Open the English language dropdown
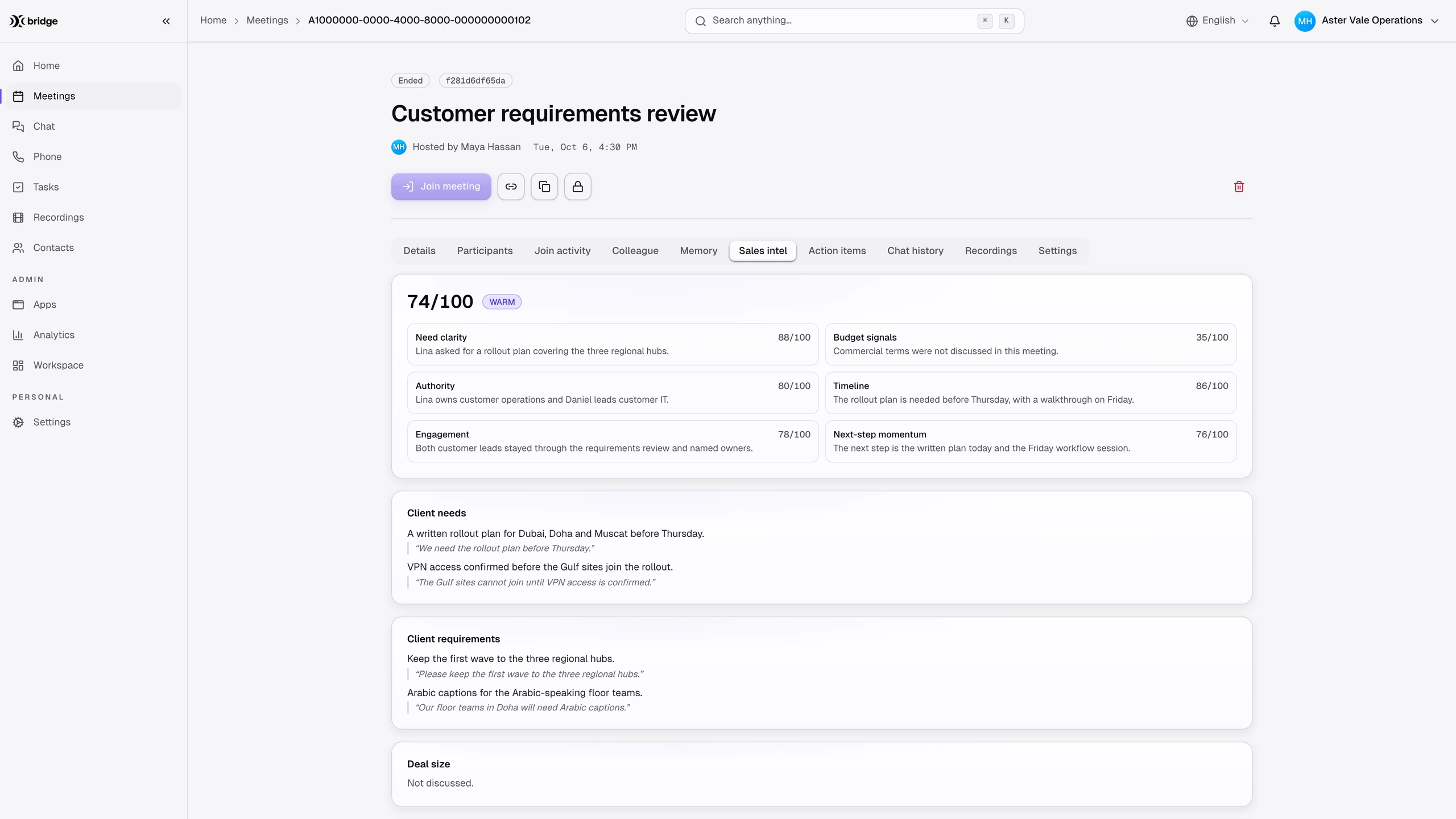This screenshot has width=1456, height=819. click(x=1218, y=21)
